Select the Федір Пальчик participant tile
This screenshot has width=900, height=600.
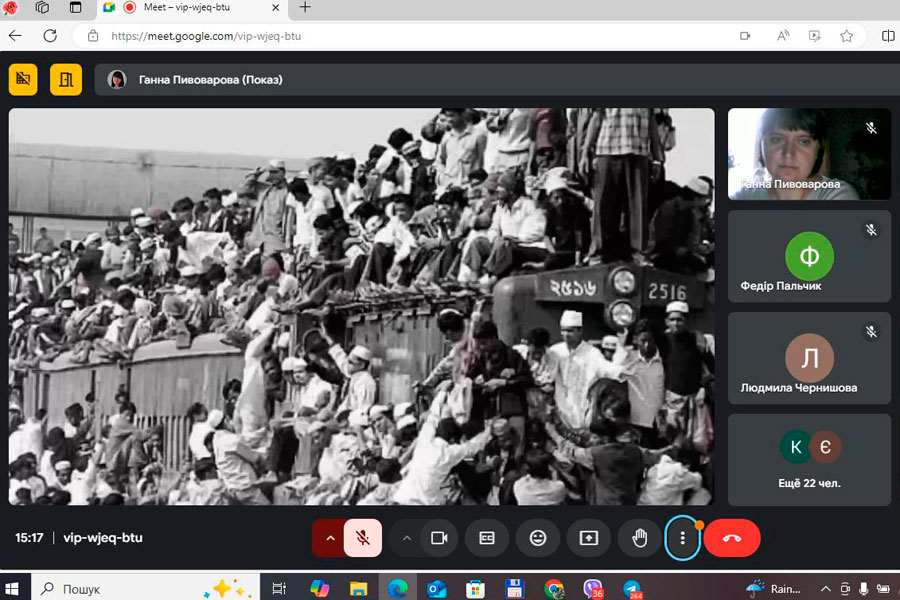point(809,256)
